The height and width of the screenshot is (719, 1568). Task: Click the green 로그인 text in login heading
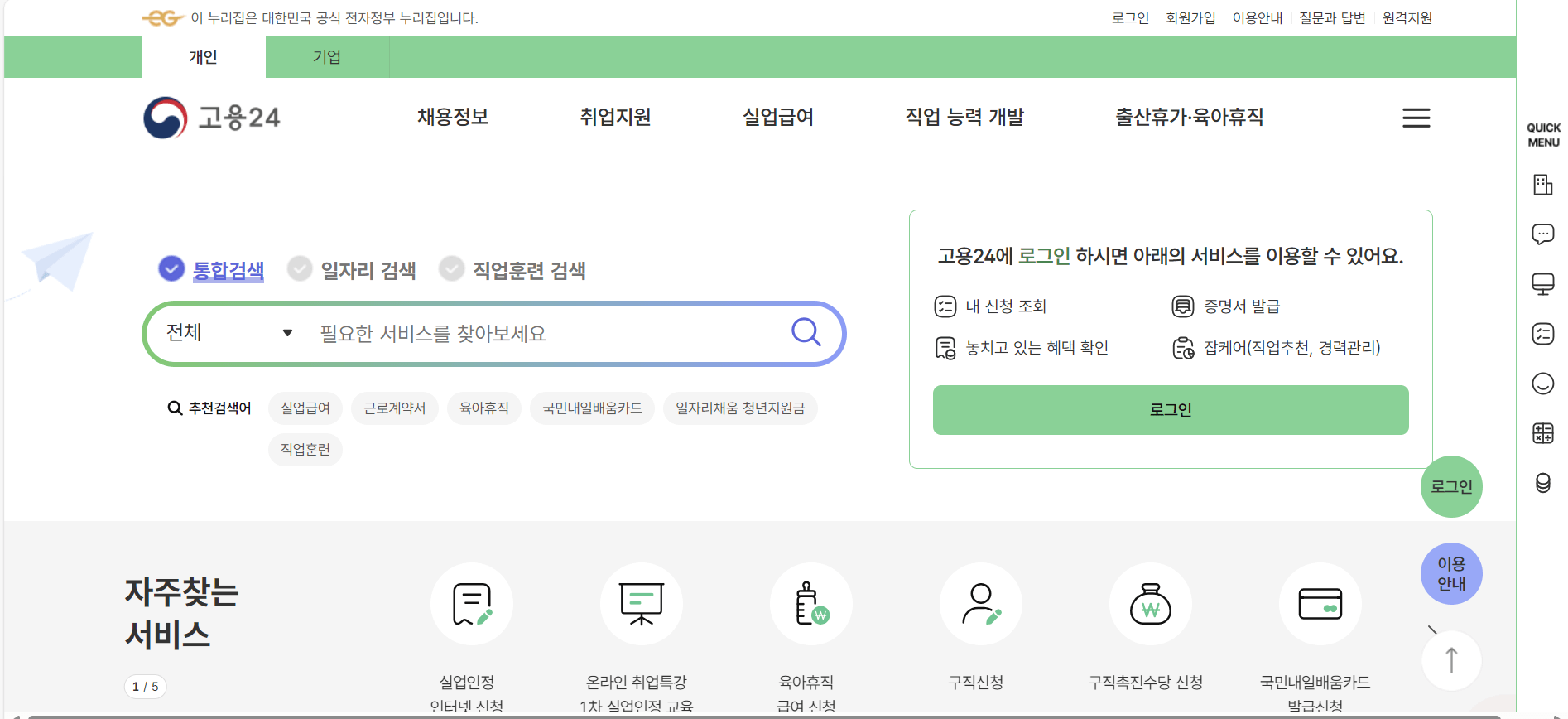pos(1044,256)
